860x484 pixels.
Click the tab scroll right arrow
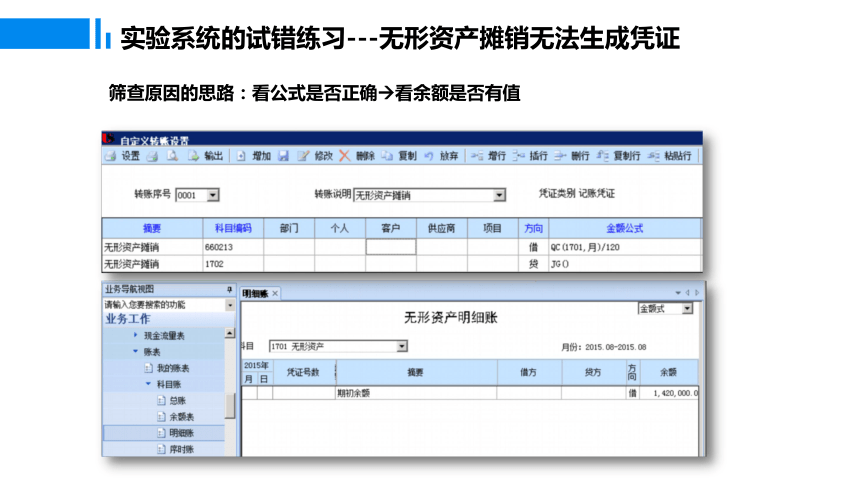point(697,293)
